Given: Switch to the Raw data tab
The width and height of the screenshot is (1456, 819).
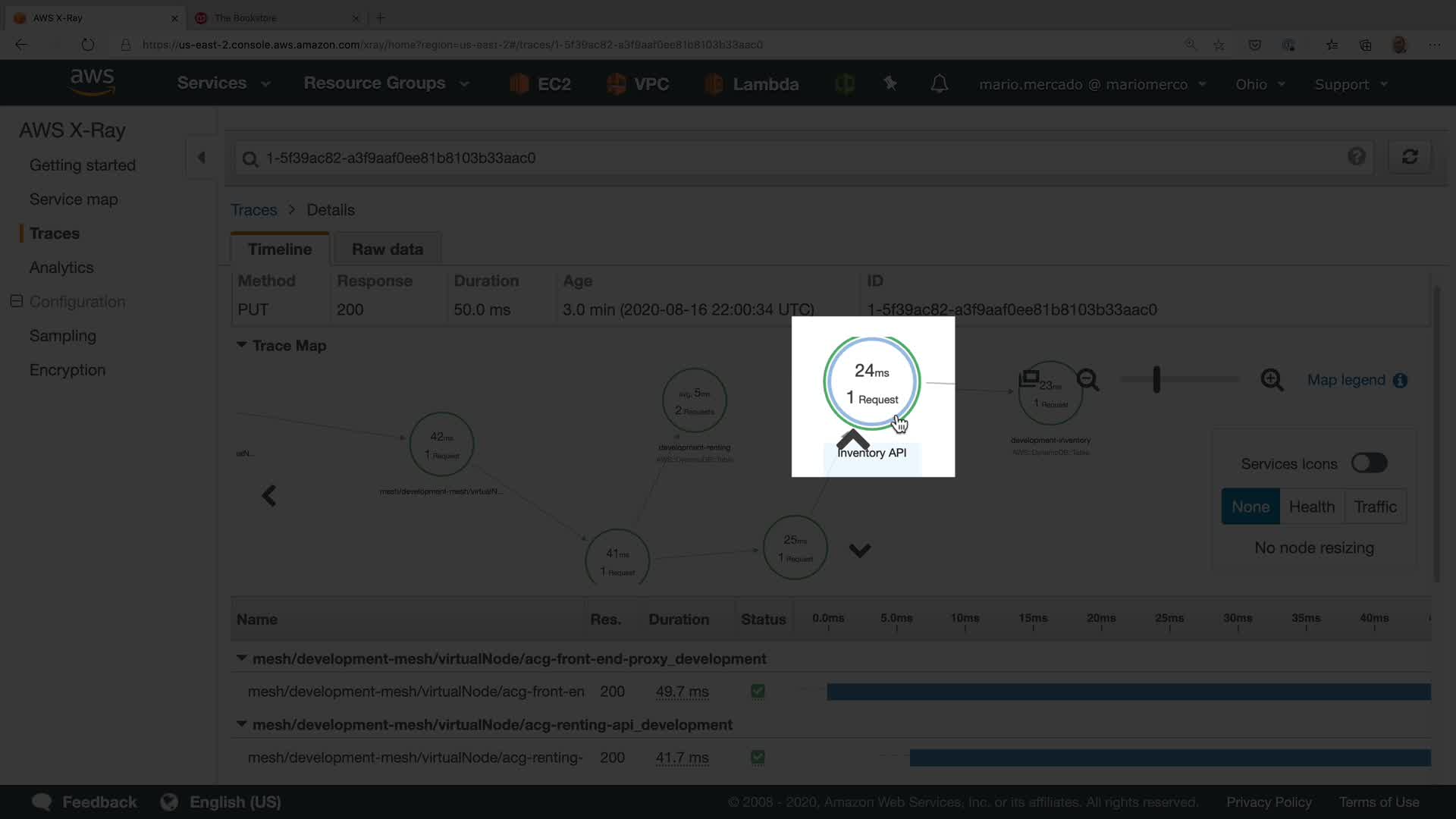Looking at the screenshot, I should click(387, 249).
